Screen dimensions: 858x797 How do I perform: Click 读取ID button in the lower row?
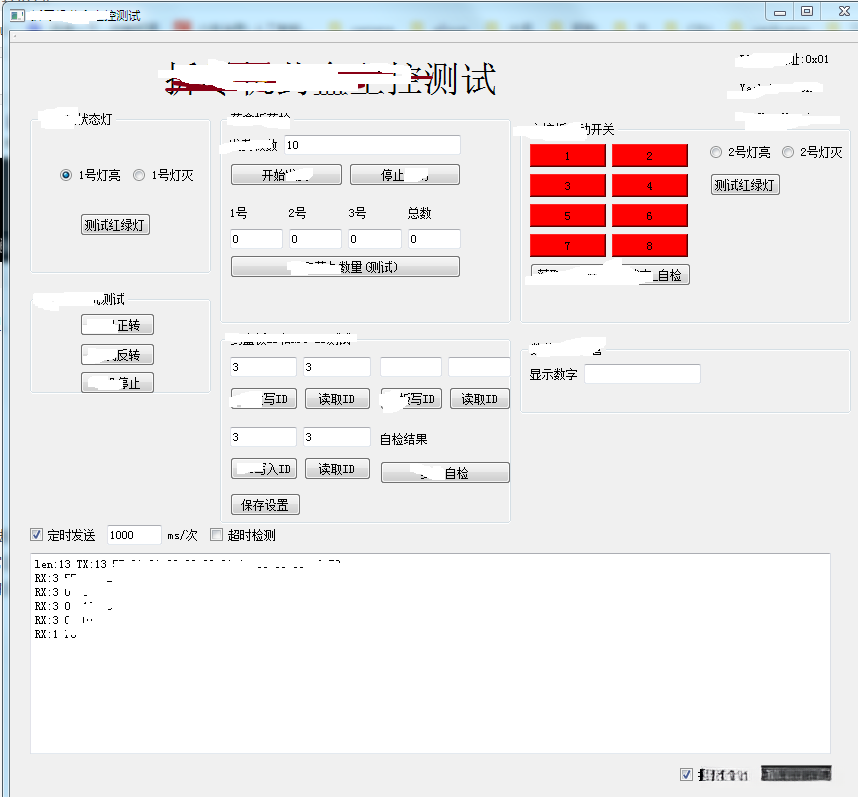point(337,469)
